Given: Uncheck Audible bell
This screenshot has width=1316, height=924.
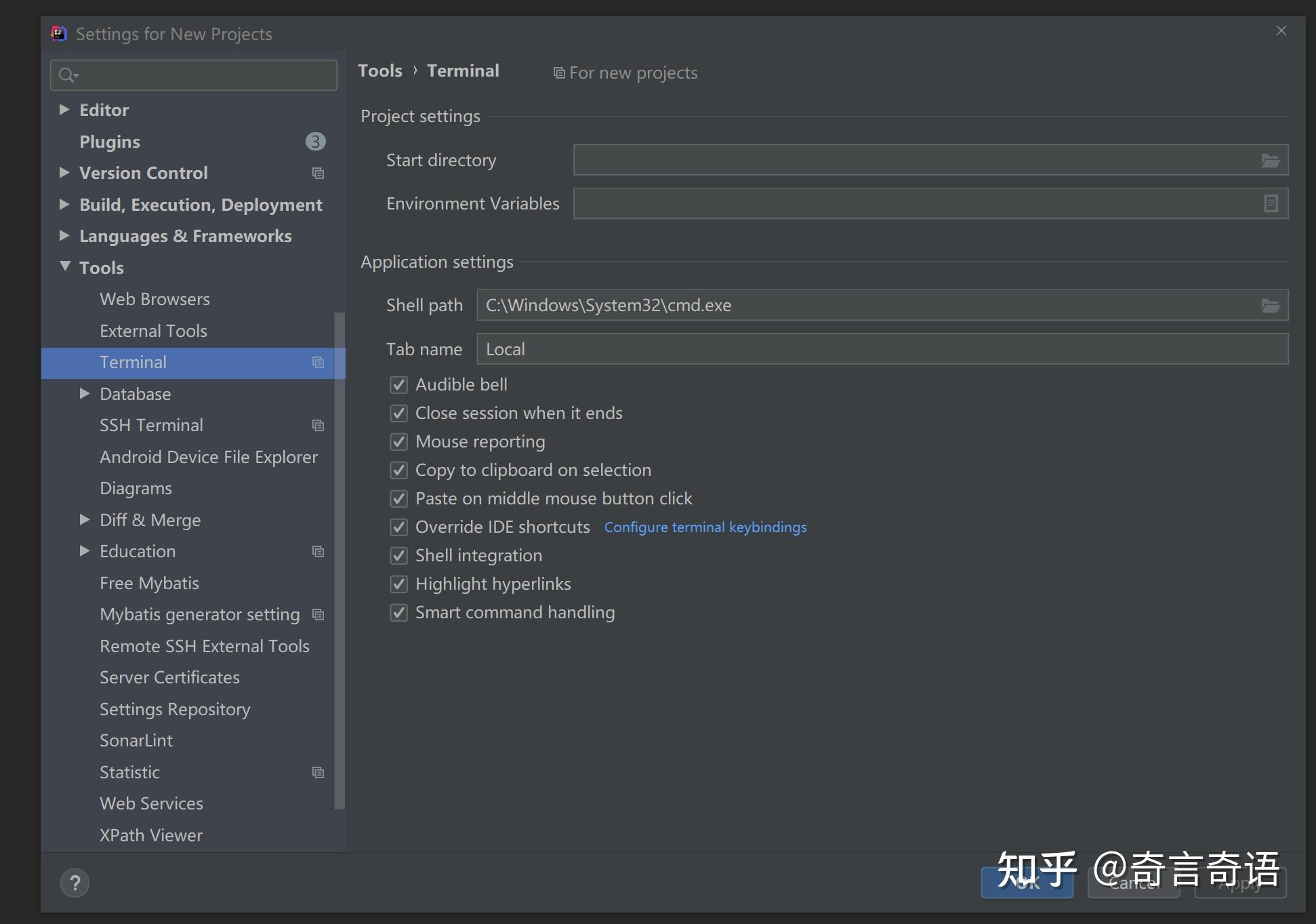Looking at the screenshot, I should (398, 384).
